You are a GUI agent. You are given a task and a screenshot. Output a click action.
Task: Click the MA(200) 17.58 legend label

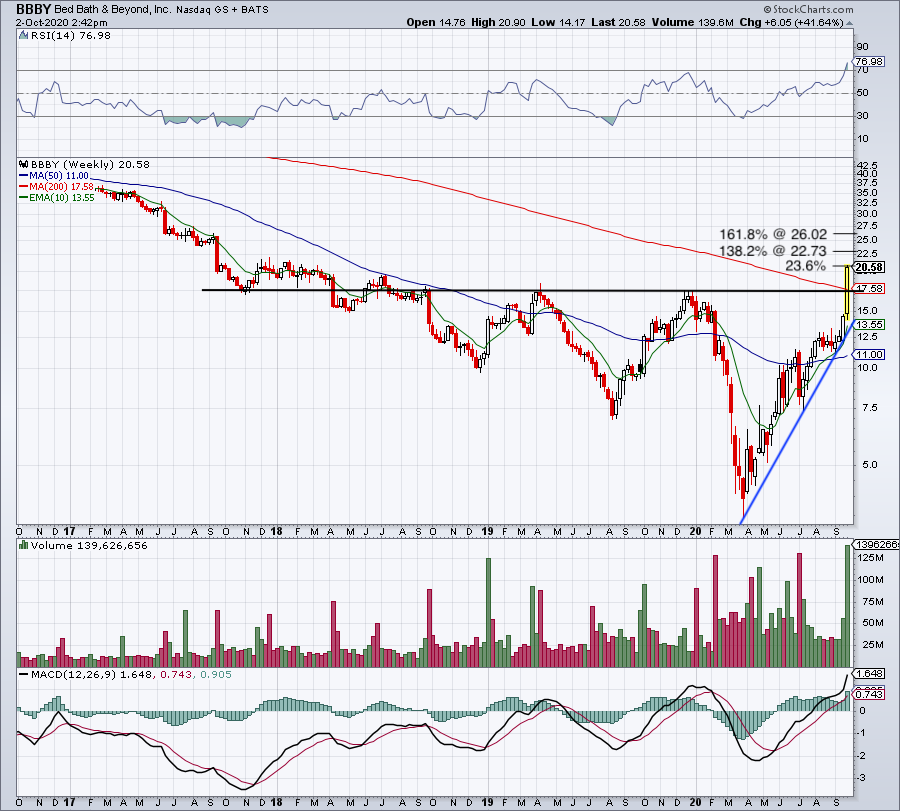coord(61,187)
